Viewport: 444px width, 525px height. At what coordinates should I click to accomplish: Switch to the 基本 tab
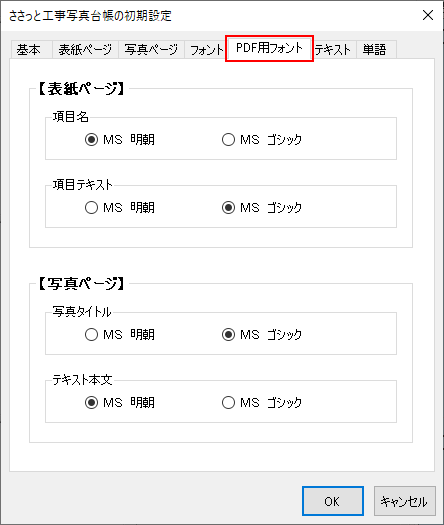coord(31,50)
